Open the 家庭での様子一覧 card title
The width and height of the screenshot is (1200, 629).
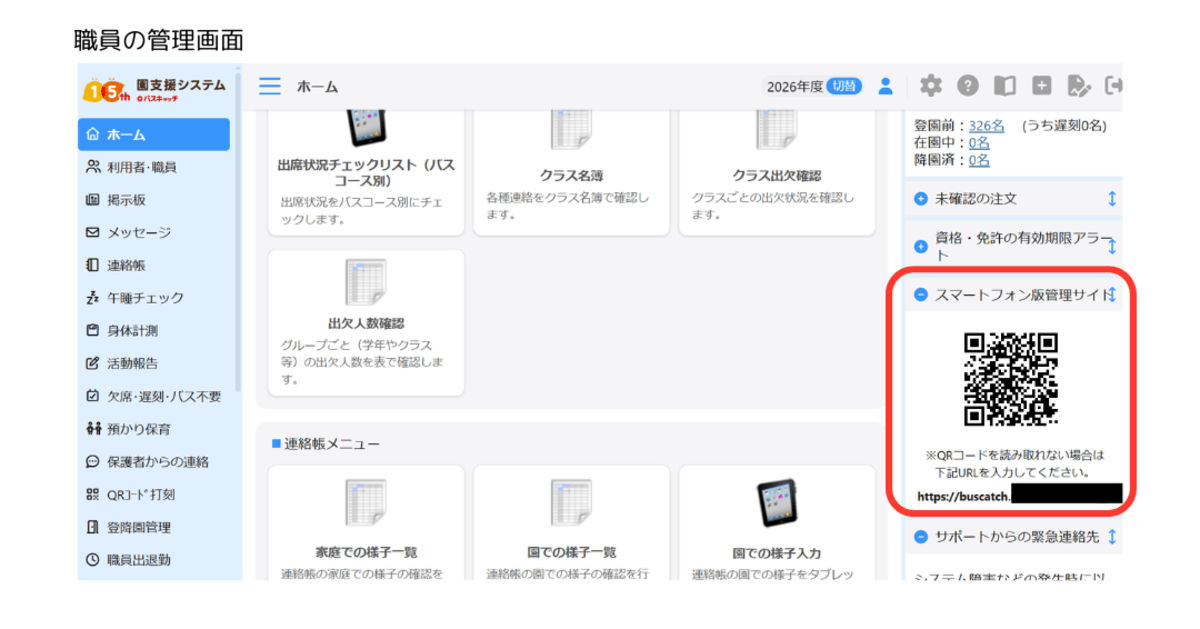point(366,552)
